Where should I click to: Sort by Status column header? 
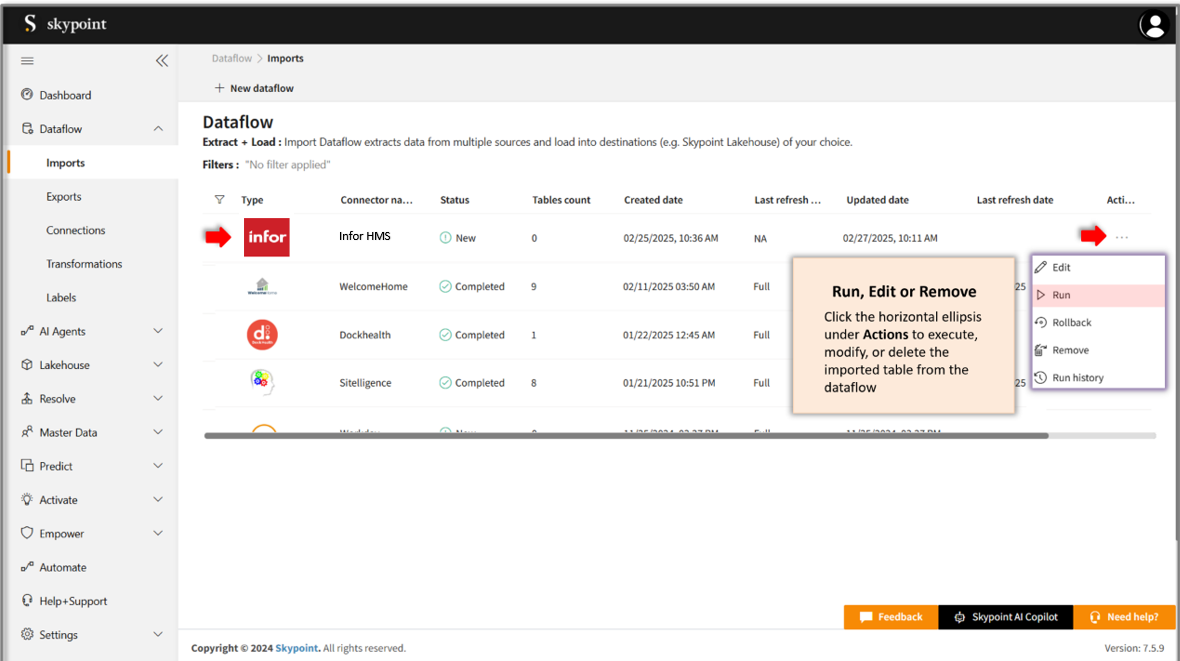[x=455, y=200]
